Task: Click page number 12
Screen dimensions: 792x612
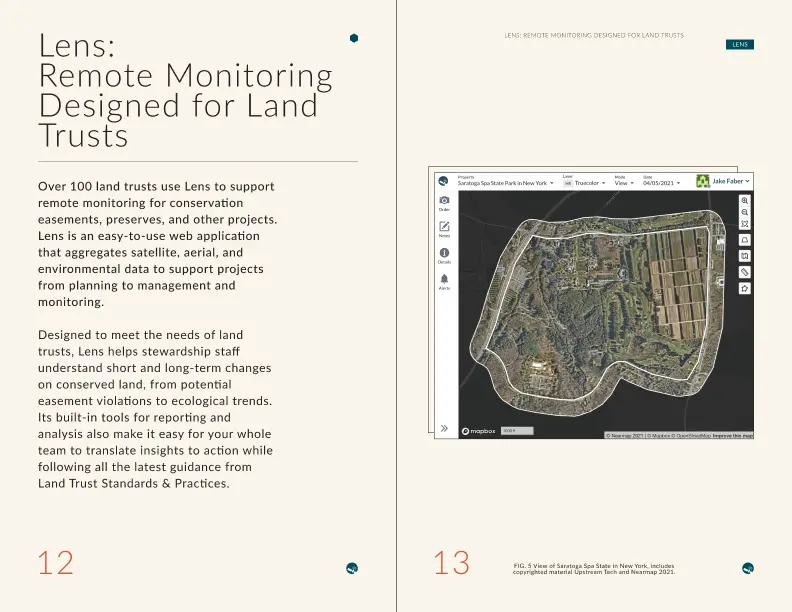Action: click(56, 563)
